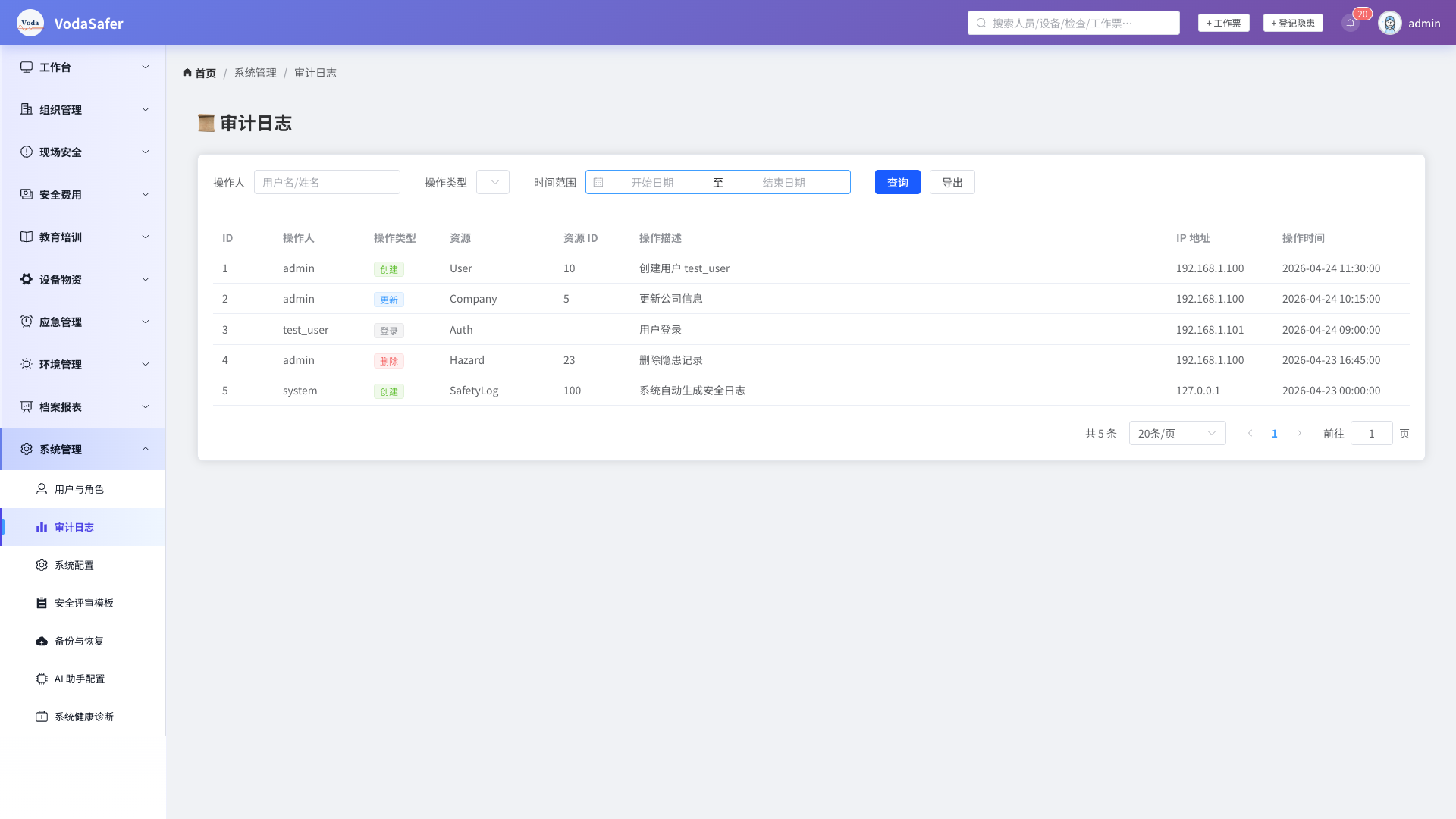Open 档案报表 sidebar menu
The width and height of the screenshot is (1456, 819).
[x=83, y=406]
